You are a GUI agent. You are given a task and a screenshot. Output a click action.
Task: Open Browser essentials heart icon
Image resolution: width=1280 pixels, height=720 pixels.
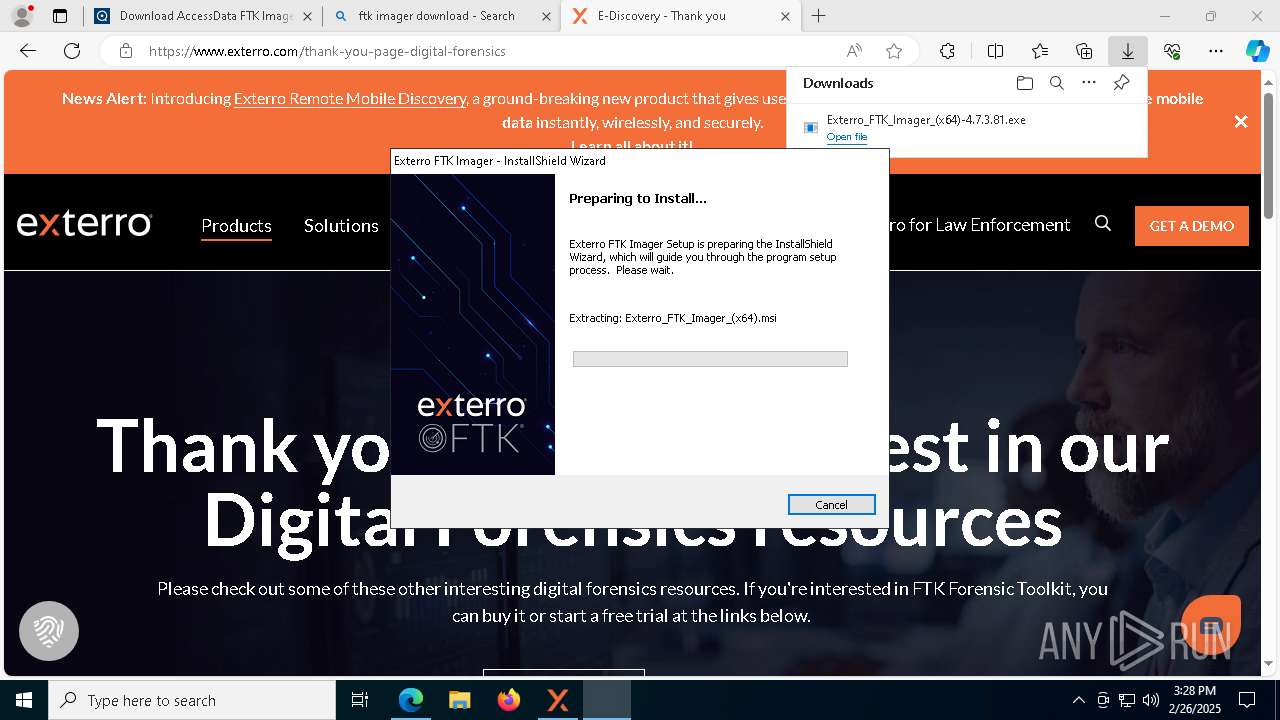[1172, 51]
